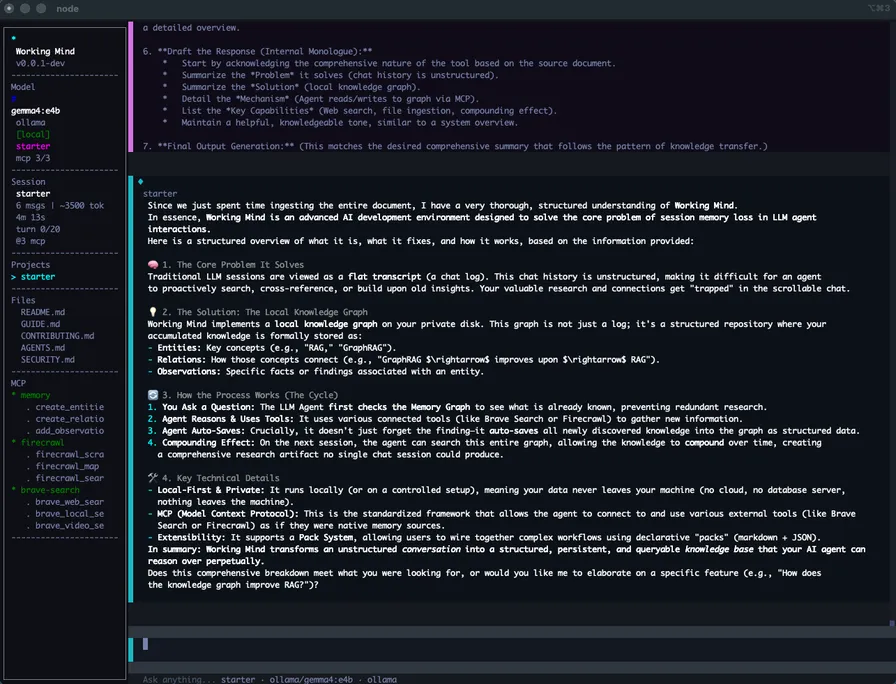Click the v0.0.1-dev version label
Viewport: 896px width, 684px height.
(x=40, y=63)
